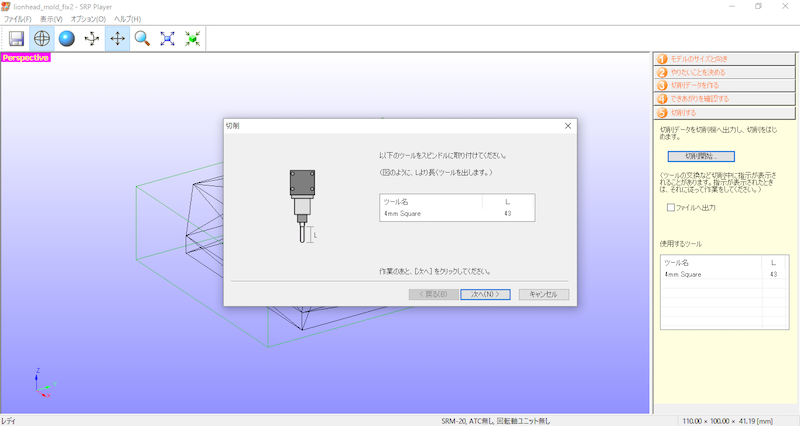Enable the ファイルへ出力 checkbox

coord(671,208)
